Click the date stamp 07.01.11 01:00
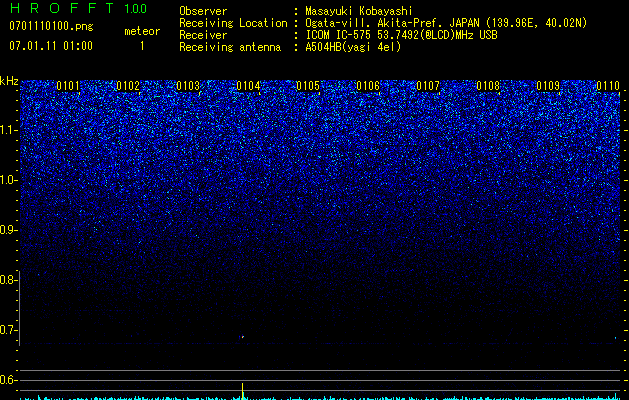The height and width of the screenshot is (400, 629). 51,46
